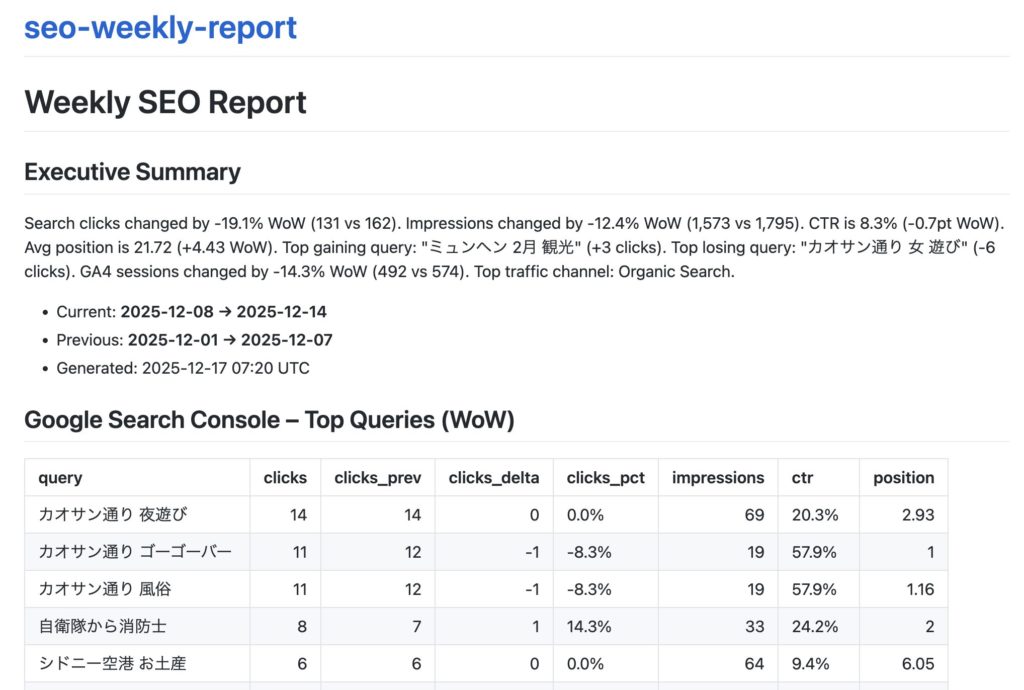Select the 'ctr' column header

(x=802, y=478)
